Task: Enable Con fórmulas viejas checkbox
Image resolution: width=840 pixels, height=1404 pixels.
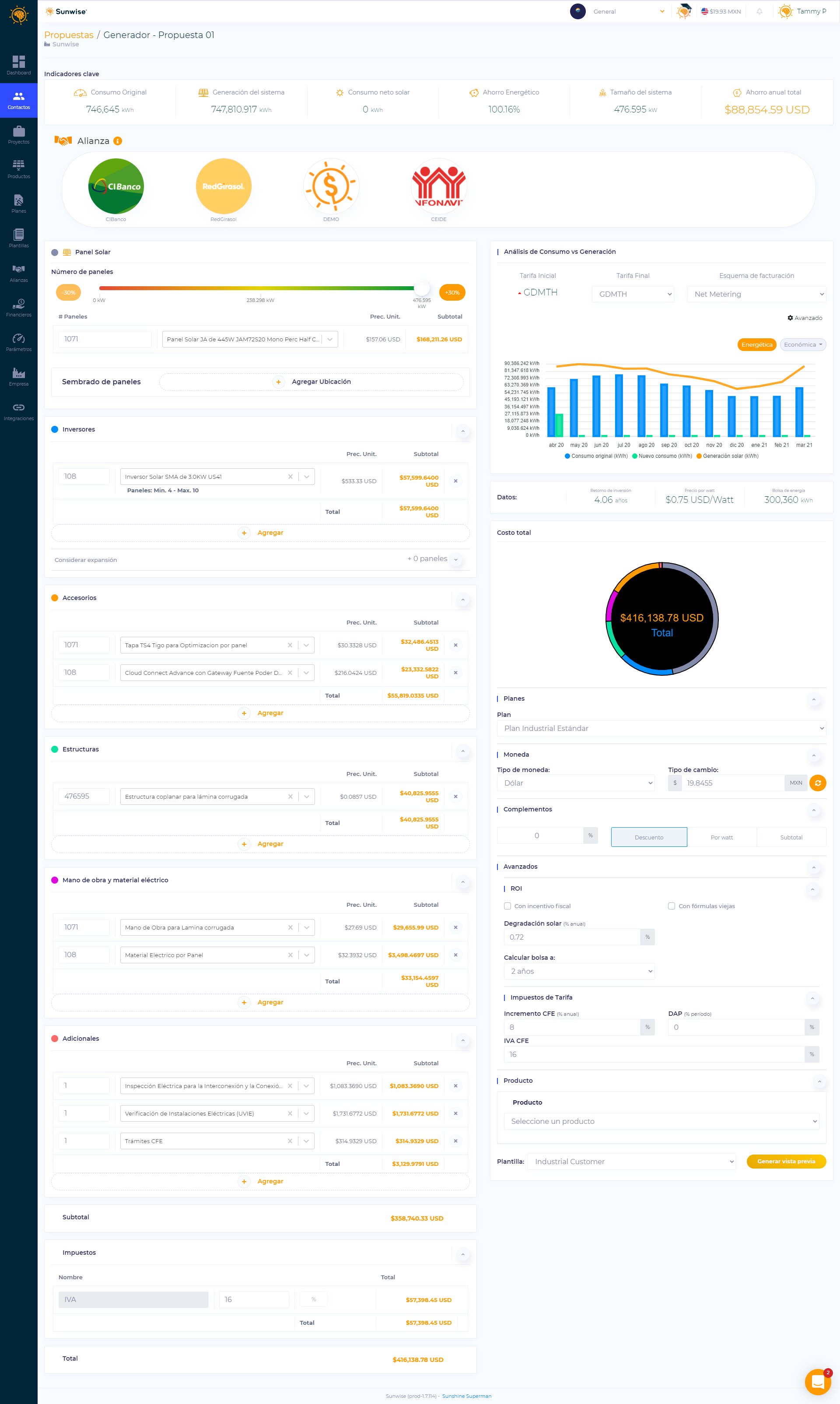Action: click(x=671, y=906)
